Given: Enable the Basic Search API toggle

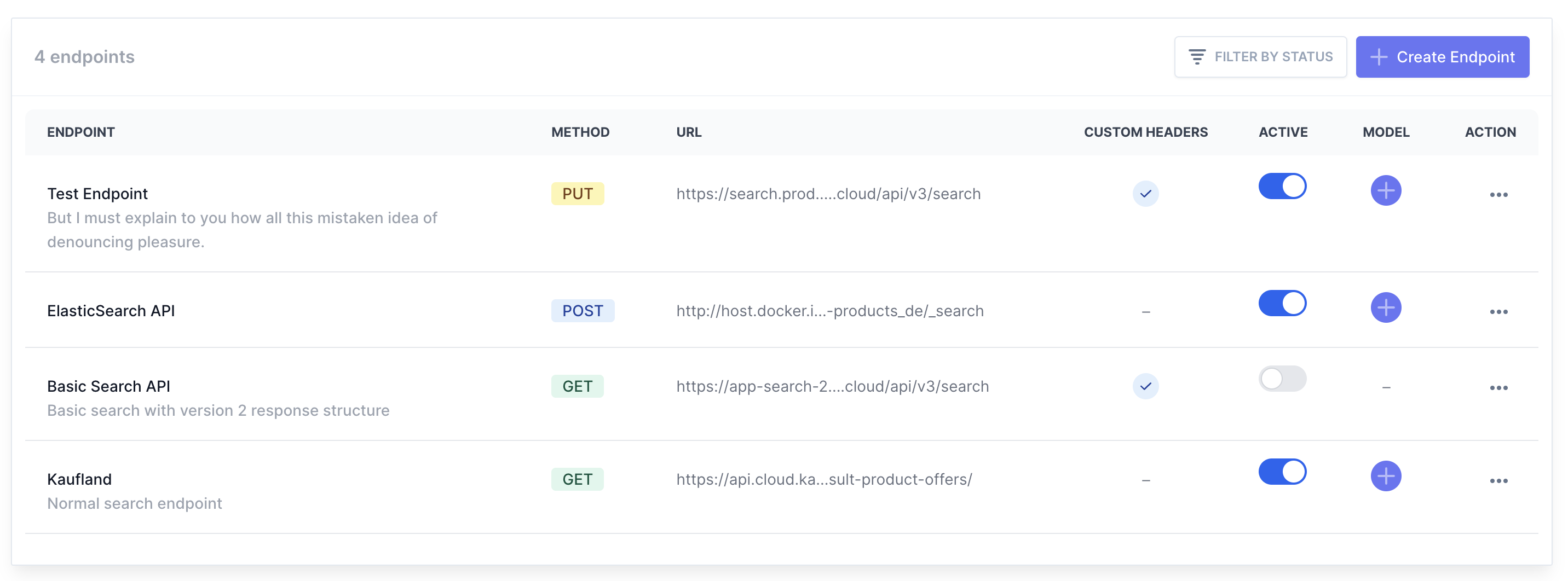Looking at the screenshot, I should pyautogui.click(x=1282, y=379).
